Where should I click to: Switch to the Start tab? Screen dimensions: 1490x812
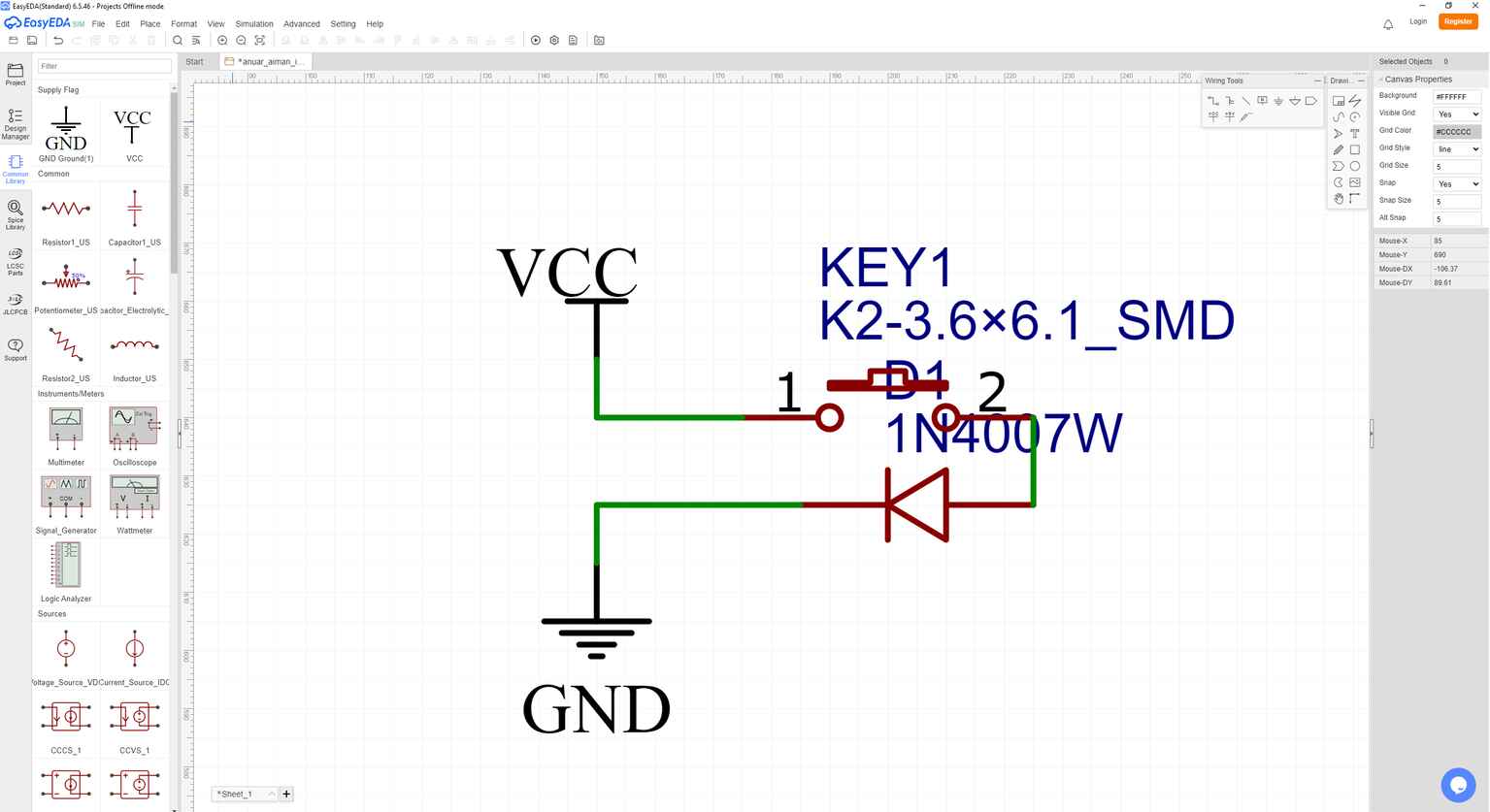[195, 61]
